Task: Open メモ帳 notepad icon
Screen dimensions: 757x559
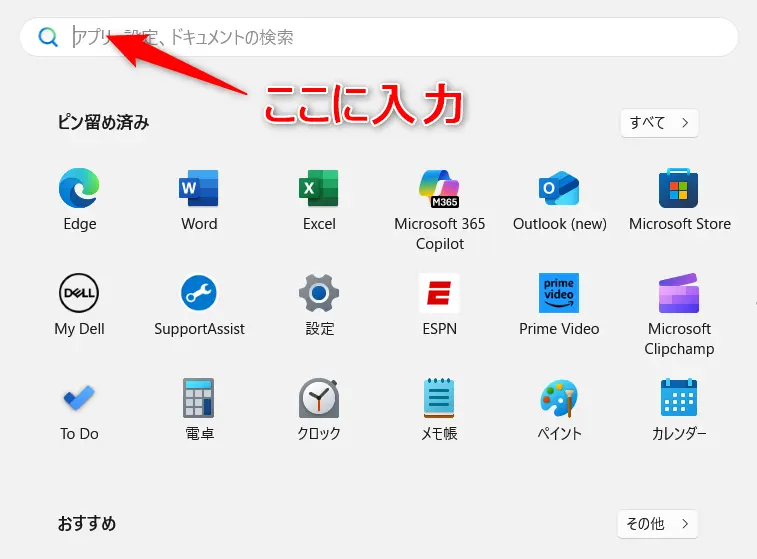Action: (439, 398)
